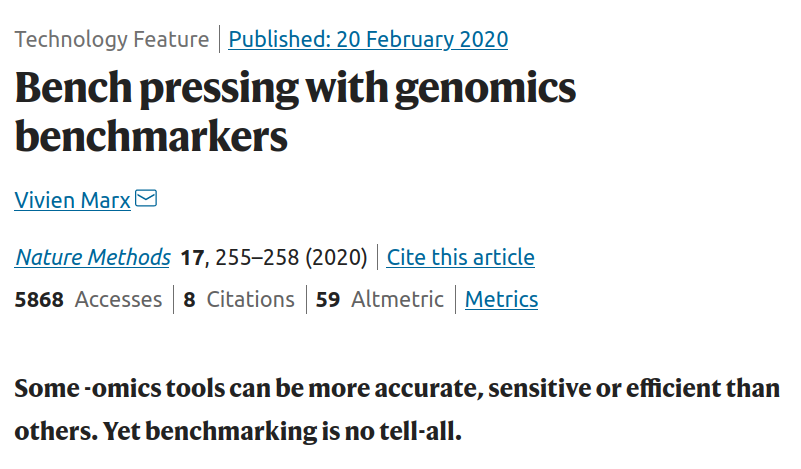Click the 59 Altmetric score
Viewport: 801px width, 469px height.
point(380,299)
